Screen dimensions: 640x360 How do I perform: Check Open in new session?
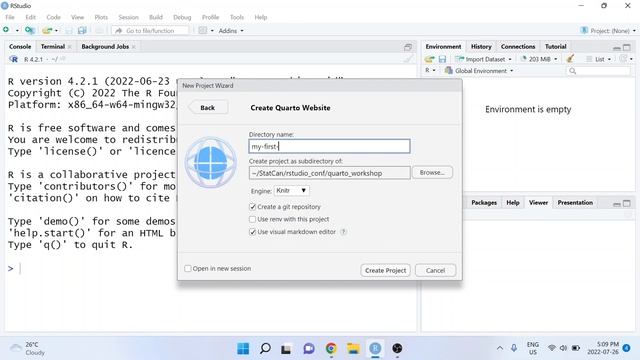click(x=188, y=269)
